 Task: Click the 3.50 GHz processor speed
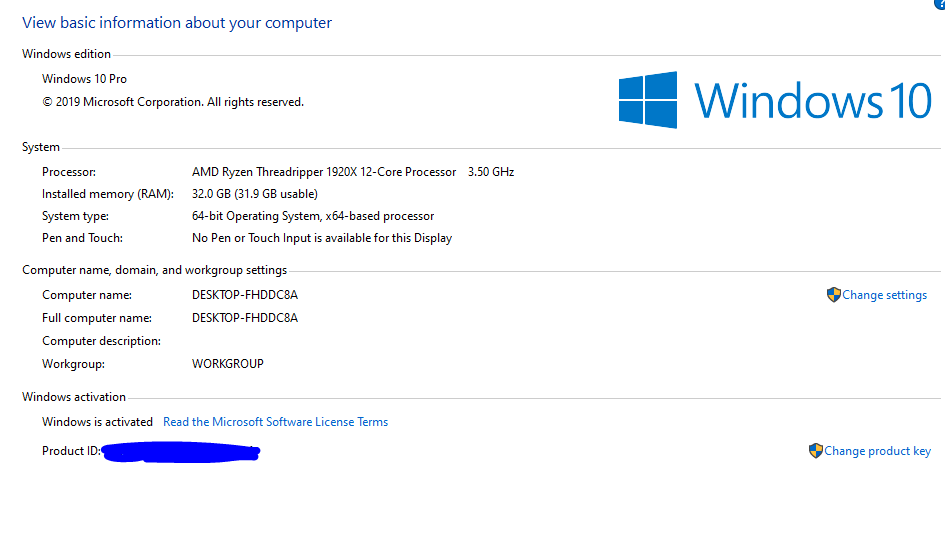coord(491,172)
